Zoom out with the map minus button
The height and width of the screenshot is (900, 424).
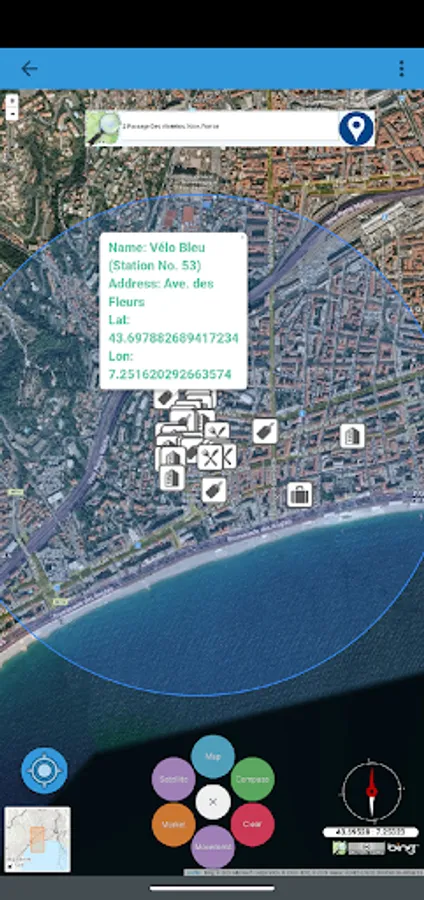coord(12,114)
